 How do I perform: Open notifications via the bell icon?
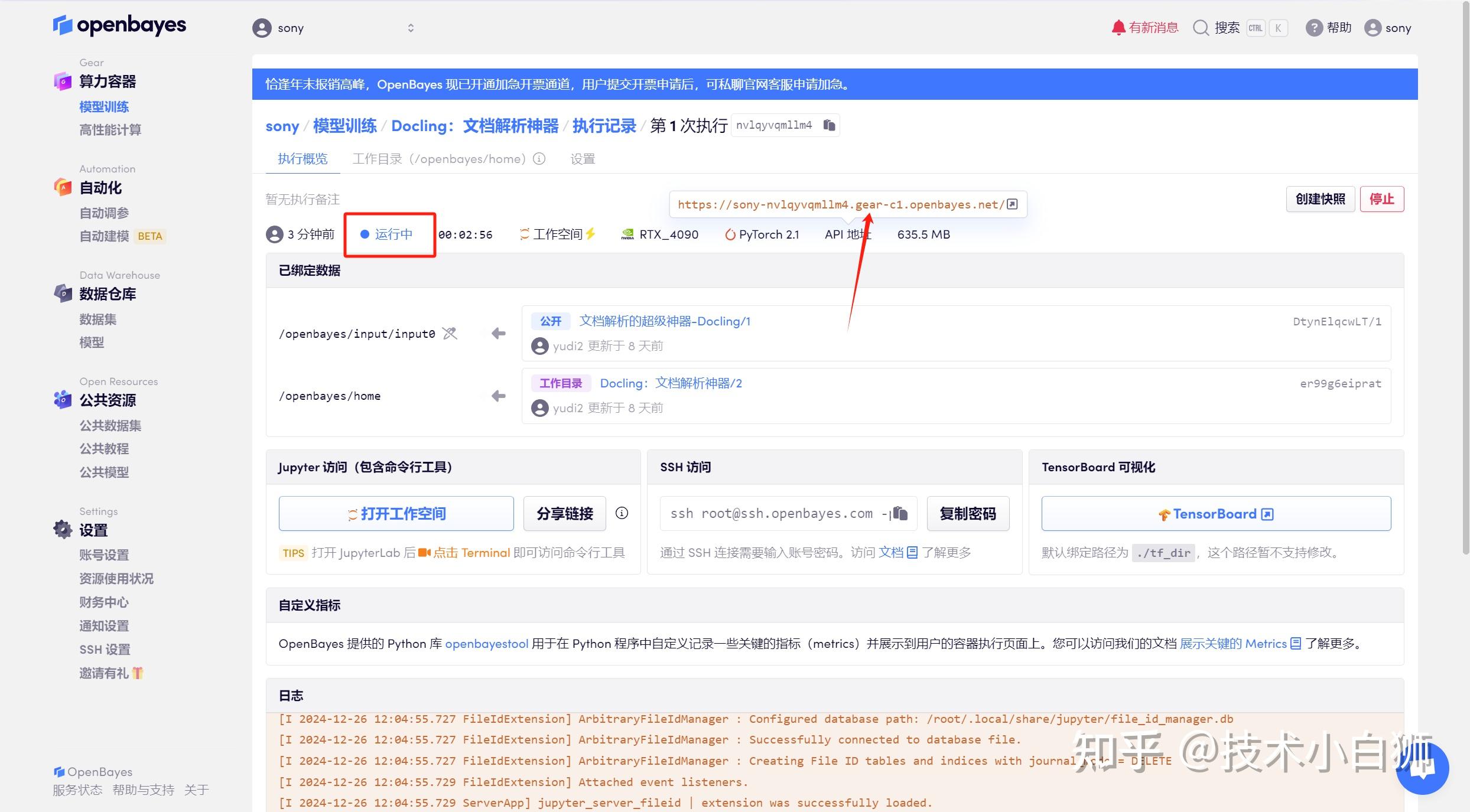tap(1118, 27)
